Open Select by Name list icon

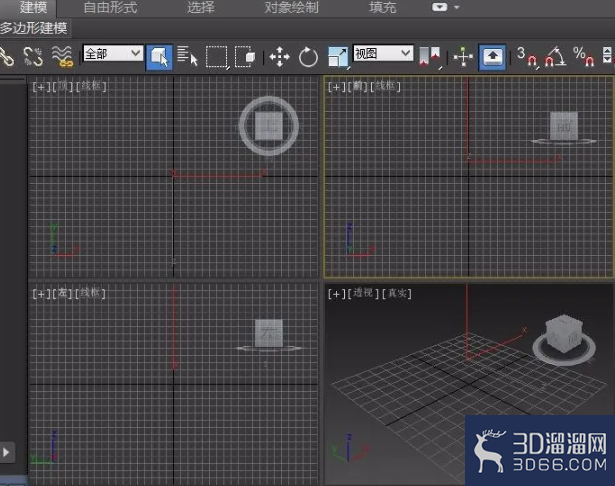[x=187, y=57]
